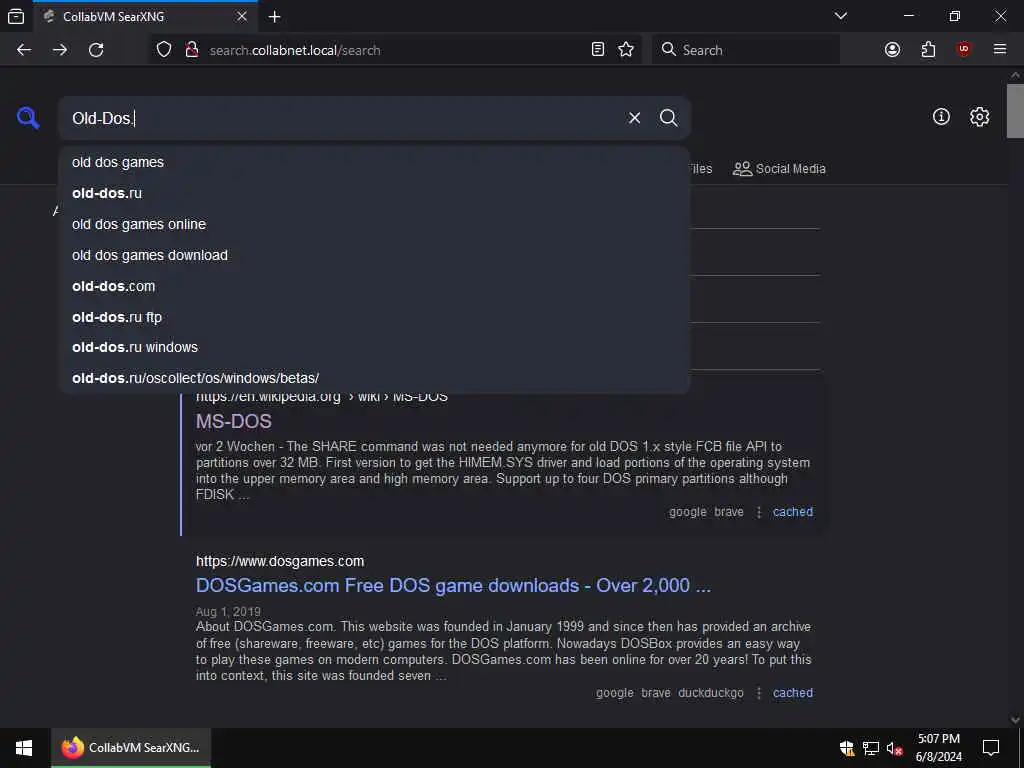Open more options dots for MS-DOS result
The width and height of the screenshot is (1024, 768).
point(758,512)
